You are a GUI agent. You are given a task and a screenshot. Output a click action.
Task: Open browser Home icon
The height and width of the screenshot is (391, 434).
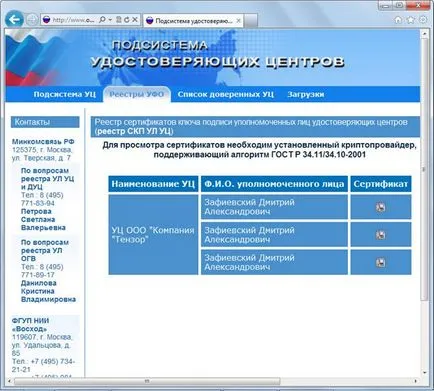(398, 20)
